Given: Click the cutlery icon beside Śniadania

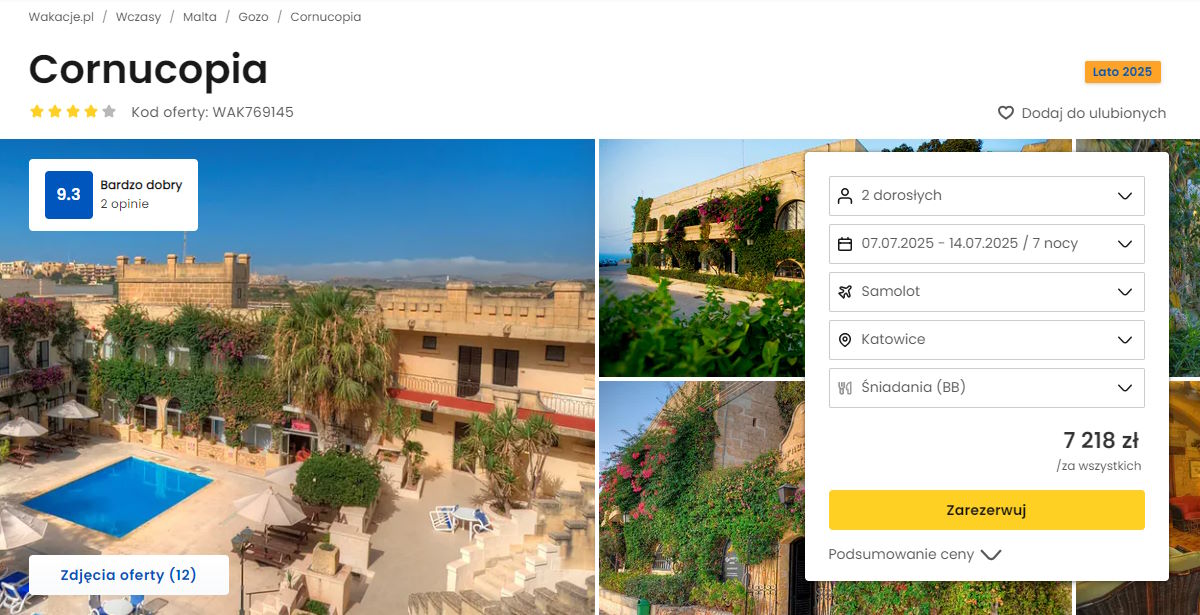Looking at the screenshot, I should pyautogui.click(x=845, y=387).
